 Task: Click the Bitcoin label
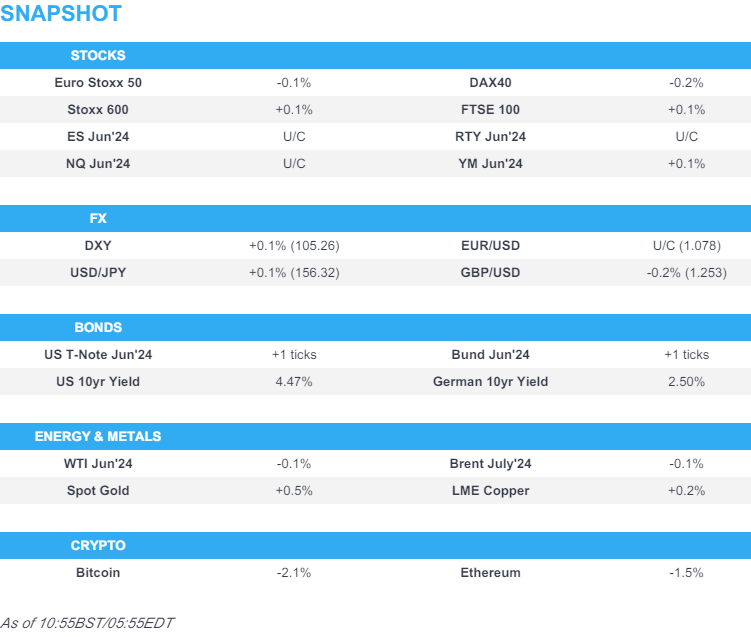click(98, 573)
